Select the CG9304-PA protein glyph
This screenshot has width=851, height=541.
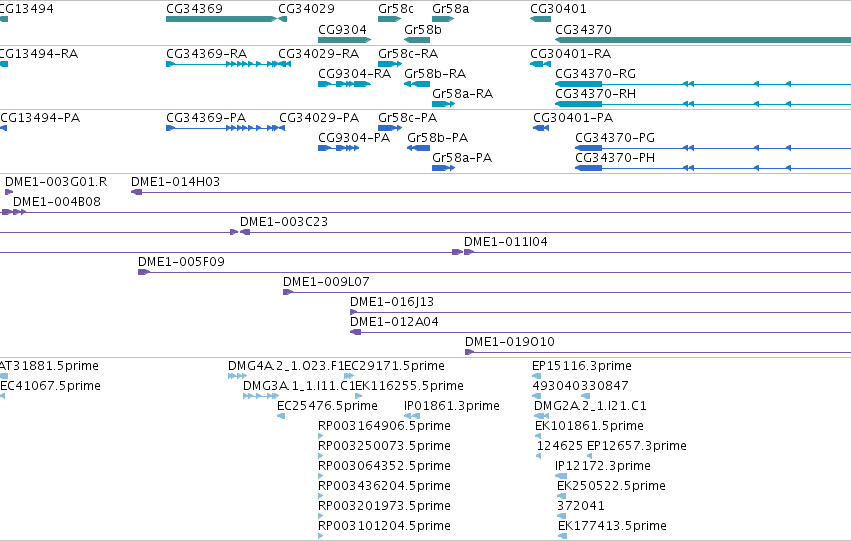click(339, 148)
